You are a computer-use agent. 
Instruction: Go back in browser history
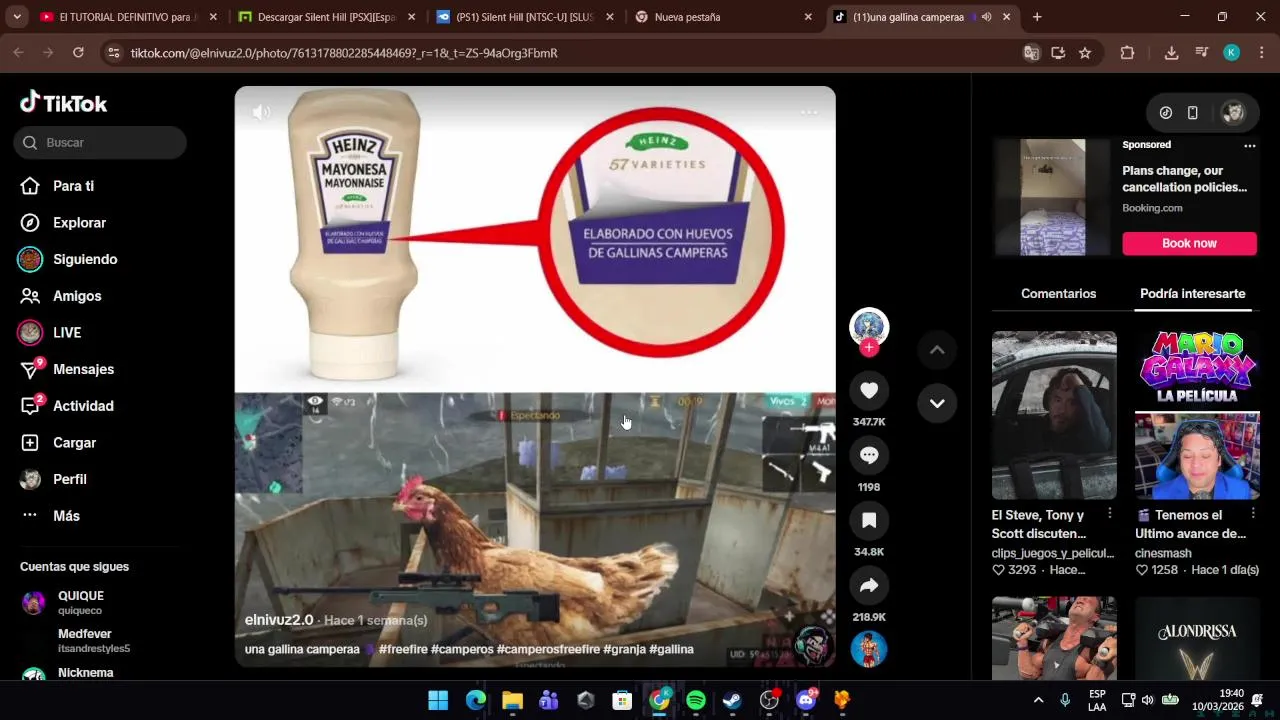(18, 53)
